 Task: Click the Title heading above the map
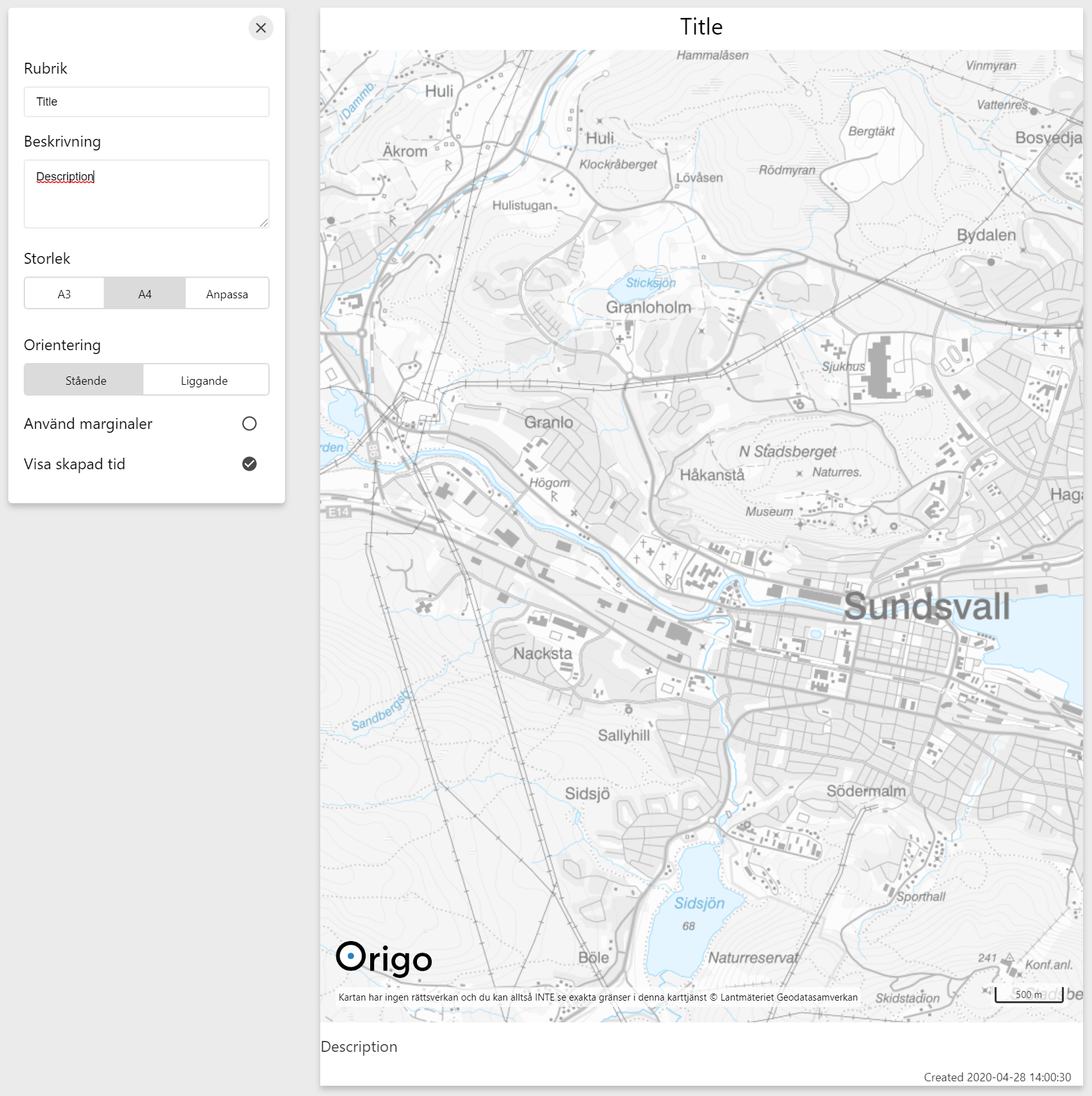tap(702, 26)
